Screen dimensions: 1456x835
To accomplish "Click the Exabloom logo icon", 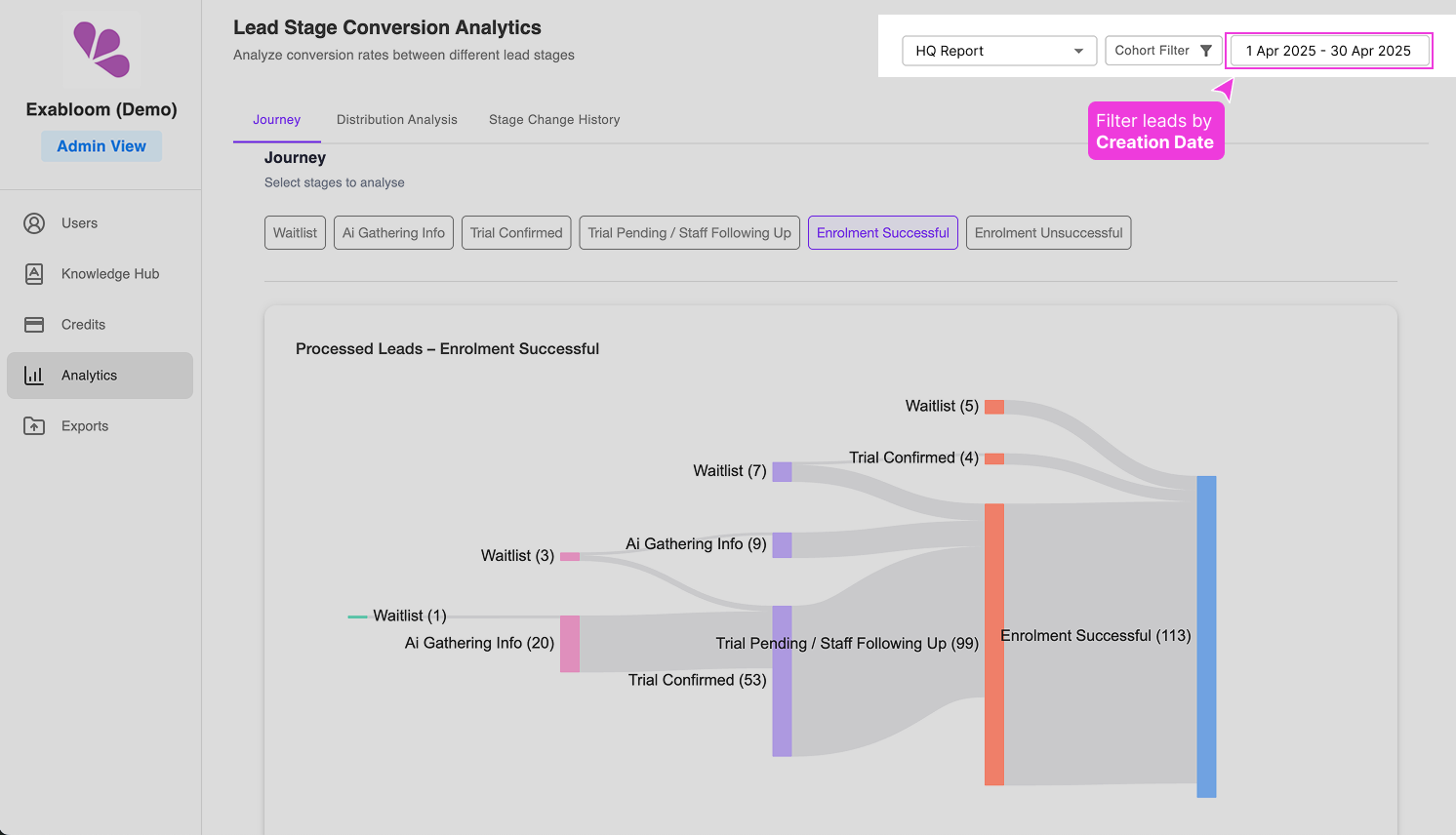I will (x=101, y=49).
